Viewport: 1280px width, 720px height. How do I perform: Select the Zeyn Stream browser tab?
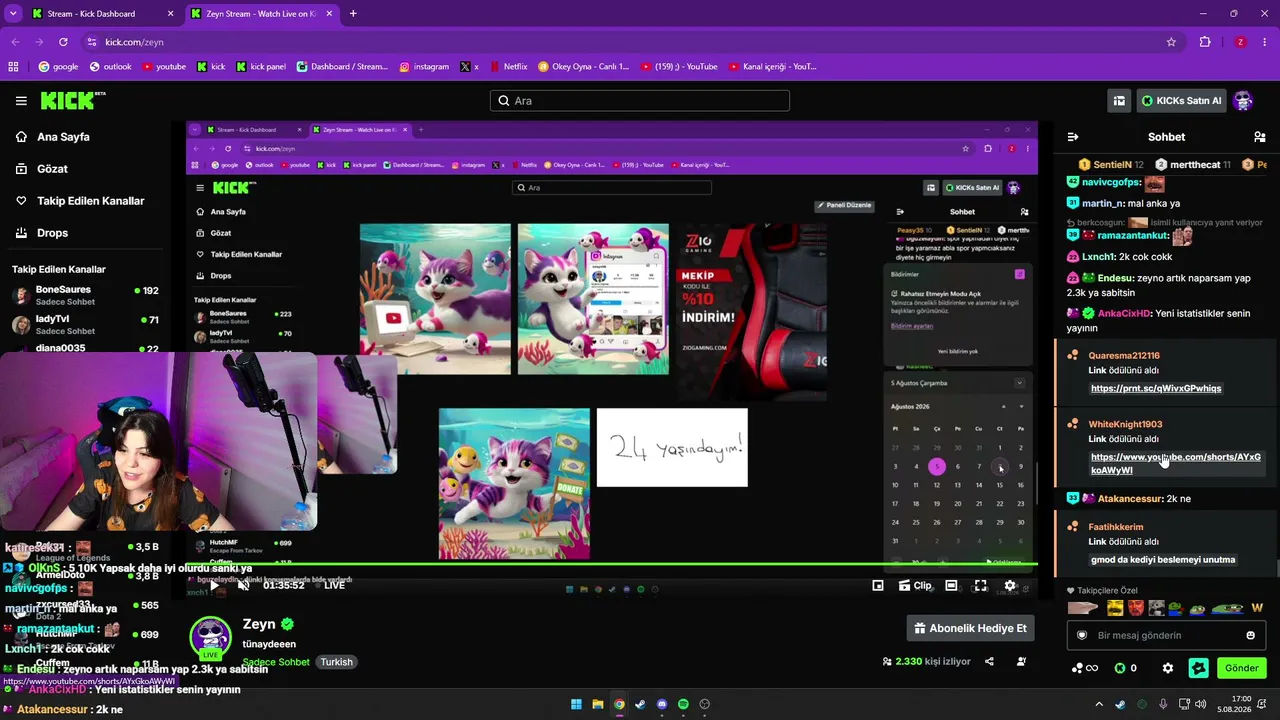(261, 14)
